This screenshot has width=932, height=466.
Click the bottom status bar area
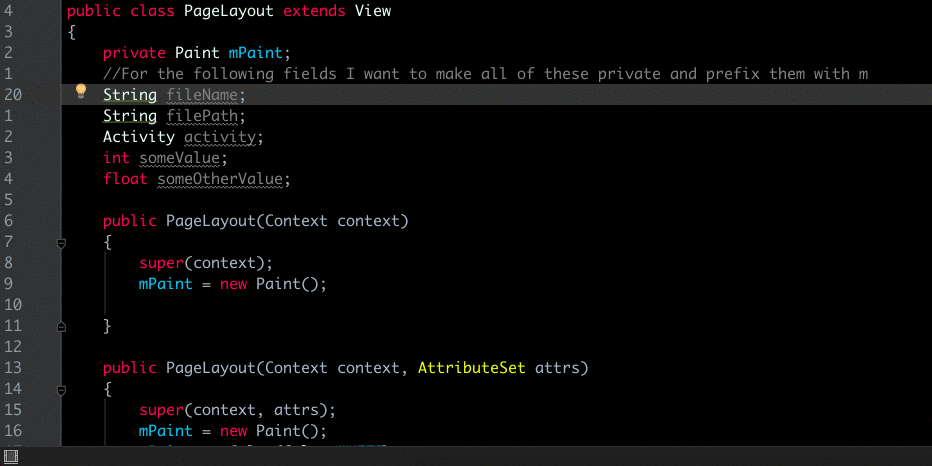[x=466, y=456]
